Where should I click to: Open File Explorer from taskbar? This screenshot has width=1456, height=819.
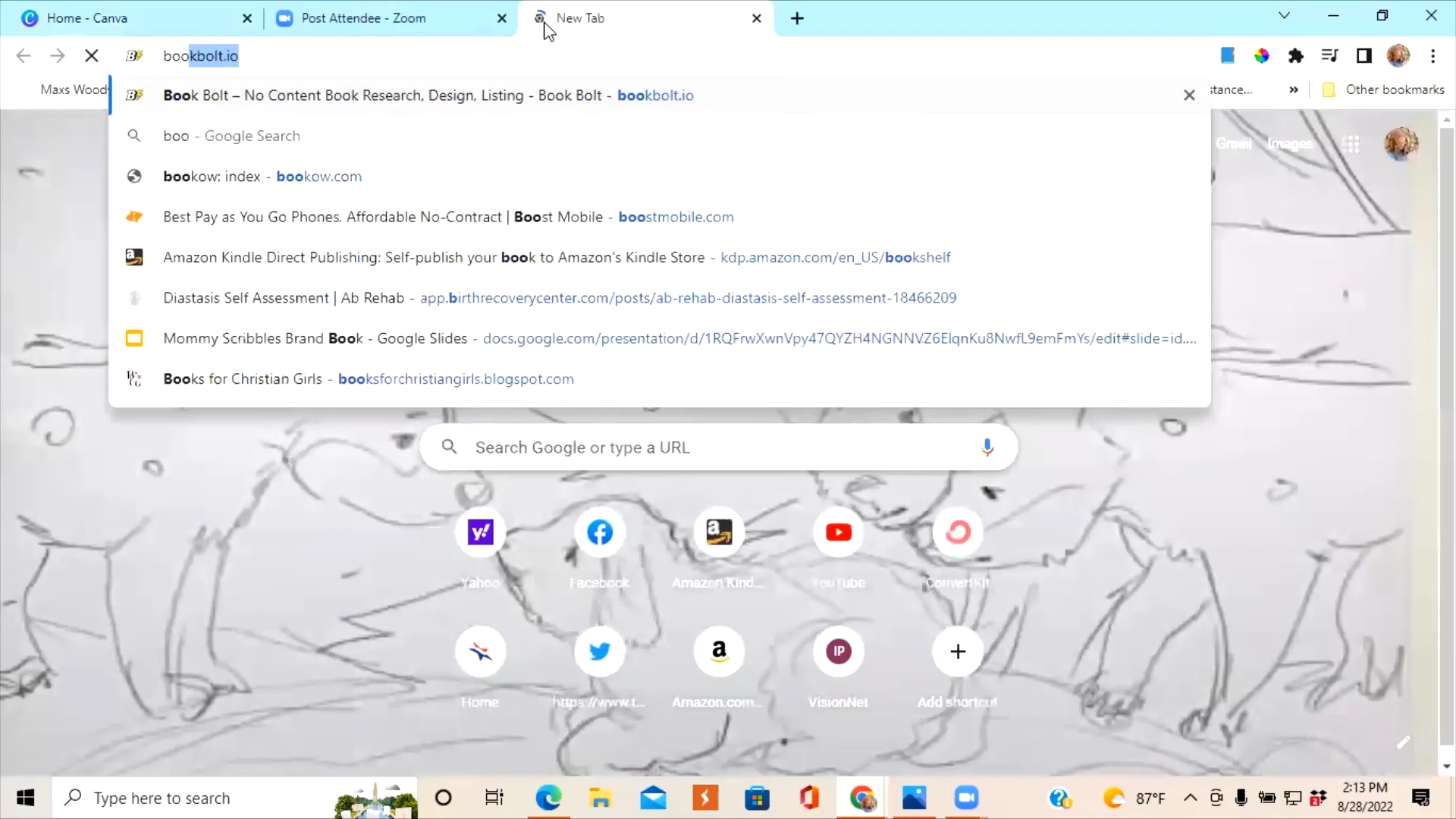(601, 798)
